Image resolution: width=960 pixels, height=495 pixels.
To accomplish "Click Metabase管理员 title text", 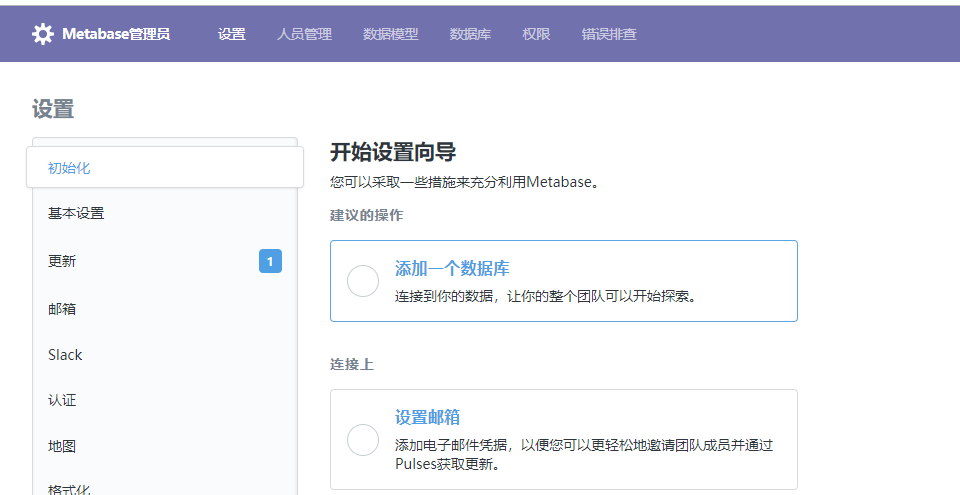I will pyautogui.click(x=116, y=34).
